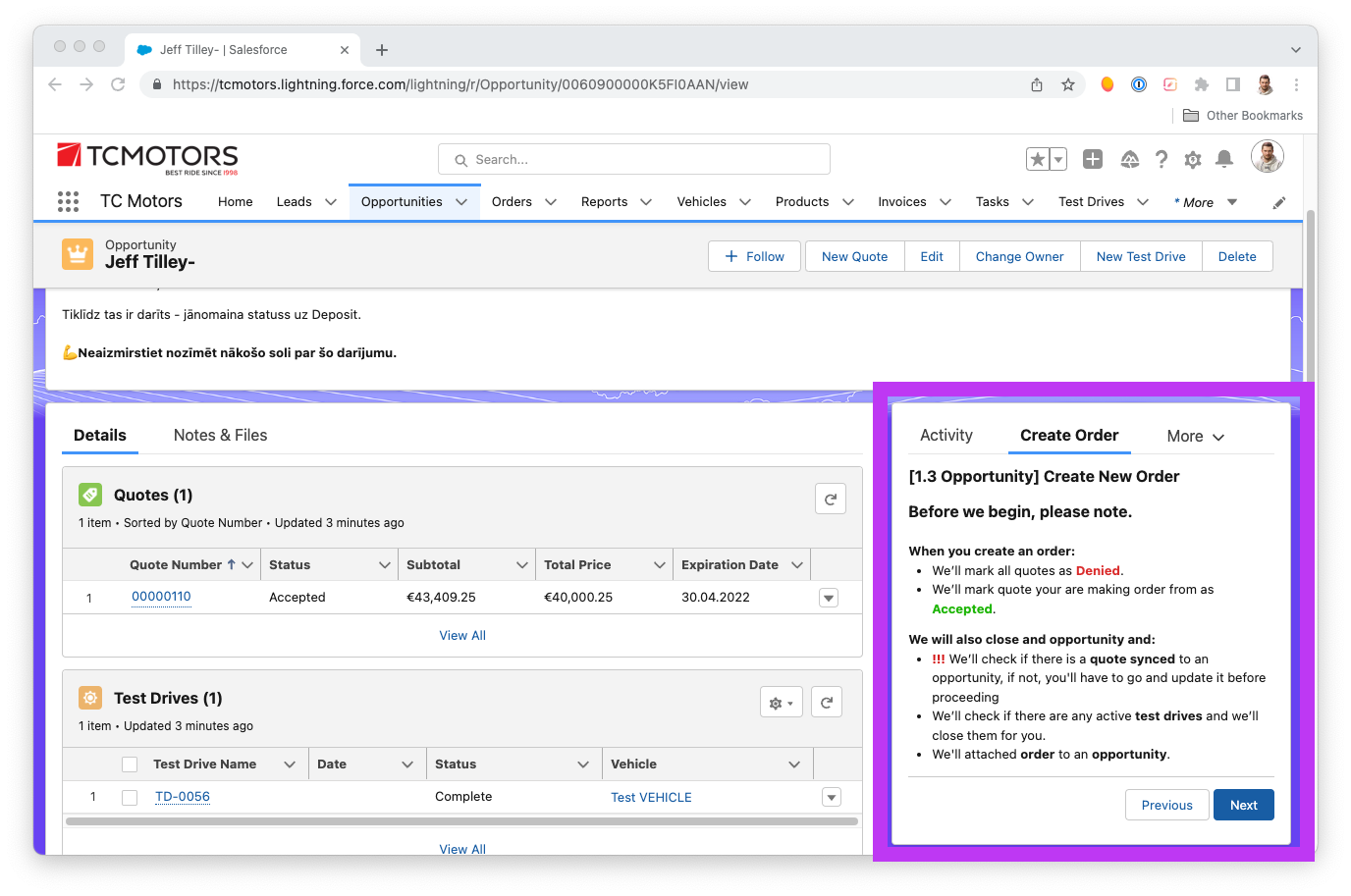Open the TD-0056 test drive link
The width and height of the screenshot is (1351, 896).
[x=183, y=797]
